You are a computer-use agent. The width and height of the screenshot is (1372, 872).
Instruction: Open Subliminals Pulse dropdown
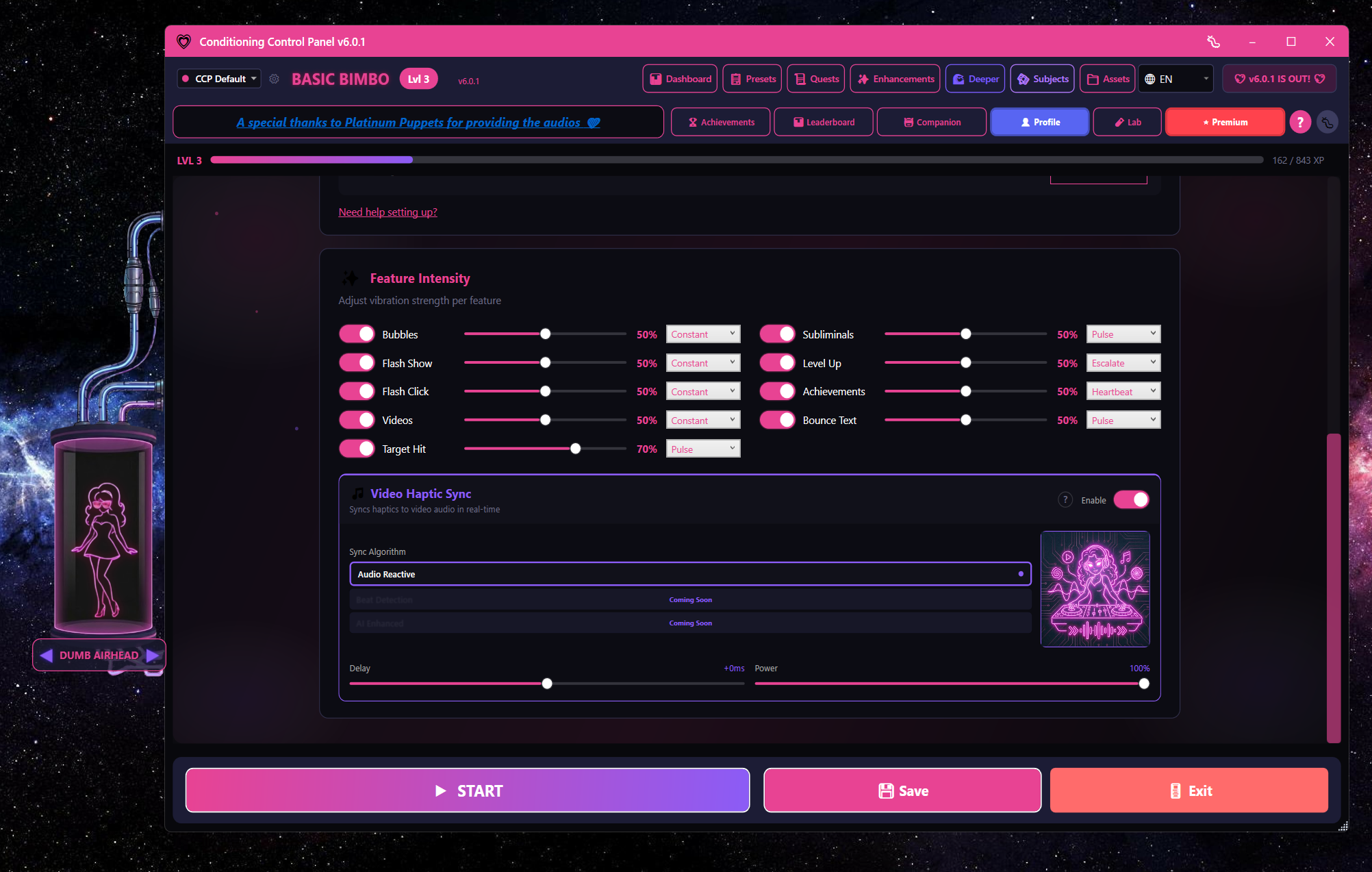click(x=1123, y=334)
